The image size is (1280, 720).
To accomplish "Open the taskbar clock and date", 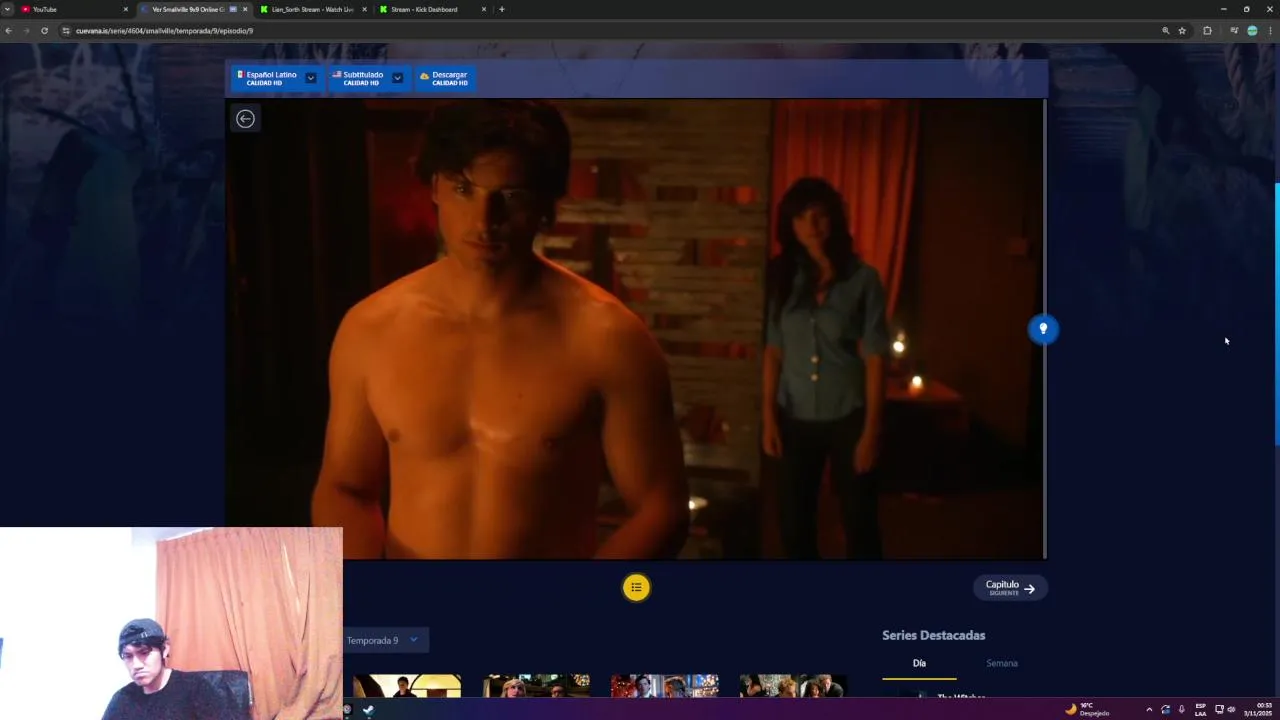I will (1258, 709).
